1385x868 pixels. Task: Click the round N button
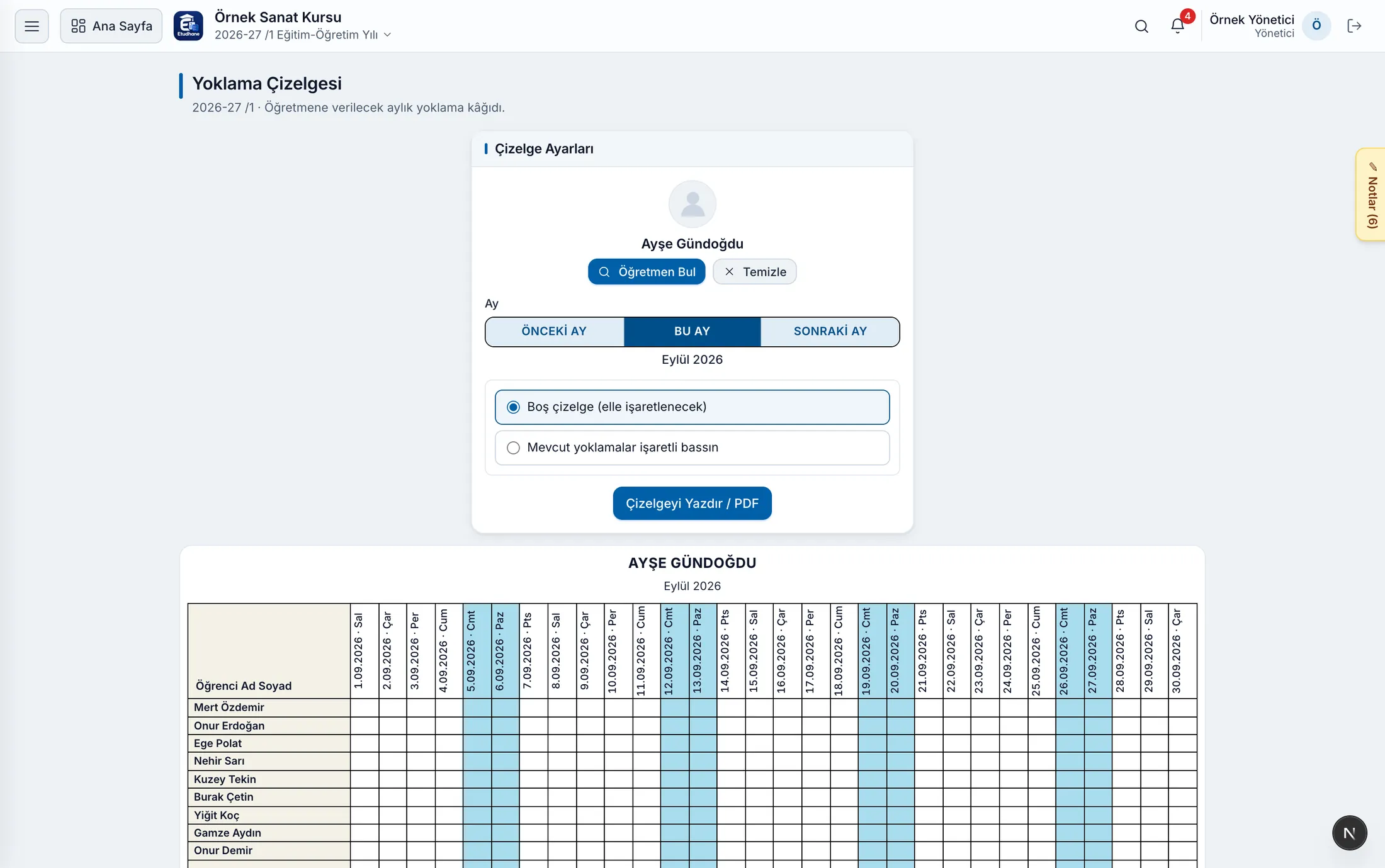point(1349,833)
